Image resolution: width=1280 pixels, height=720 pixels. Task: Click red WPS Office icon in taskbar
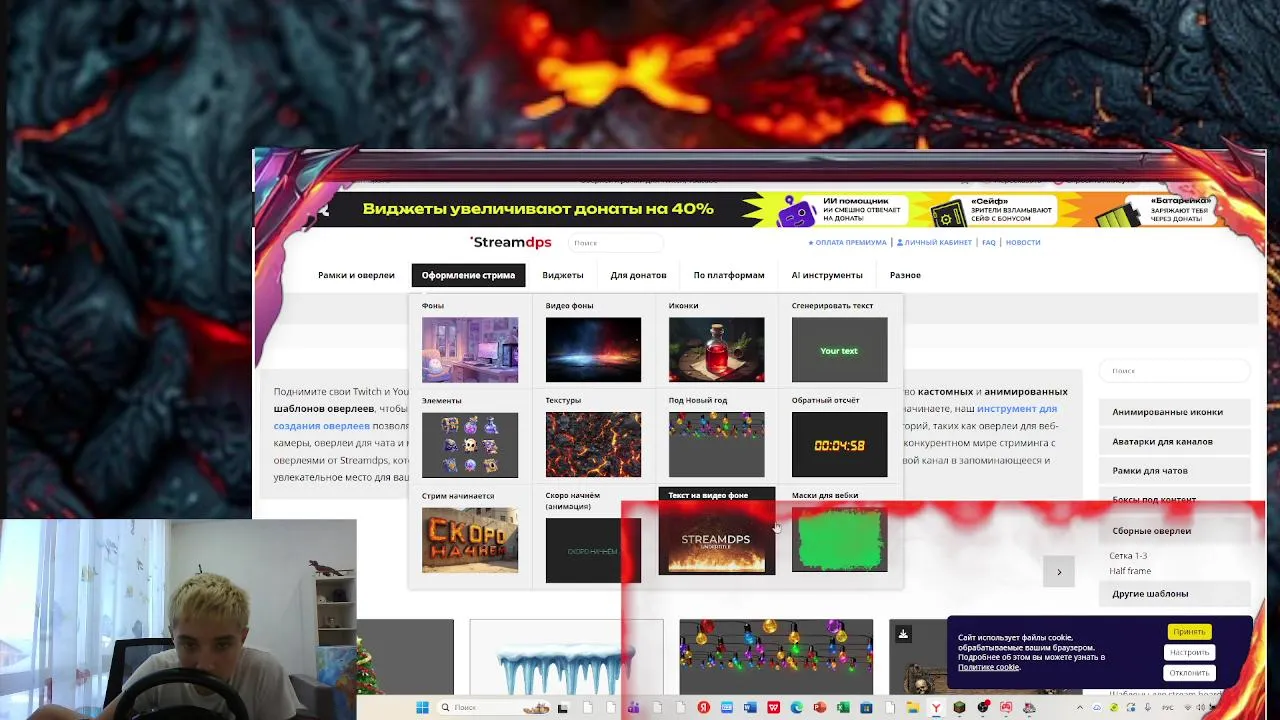point(773,707)
